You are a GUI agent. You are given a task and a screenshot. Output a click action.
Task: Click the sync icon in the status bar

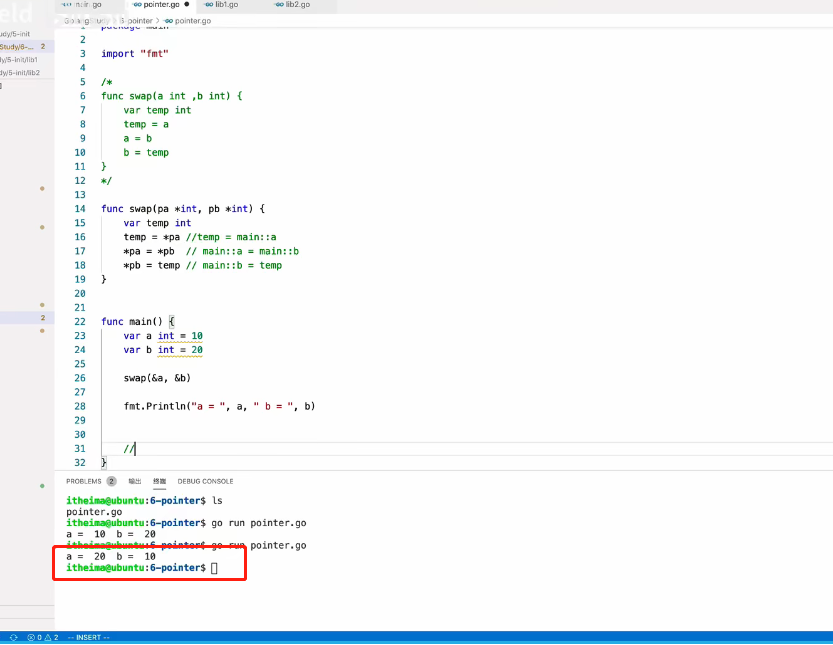click(x=13, y=637)
